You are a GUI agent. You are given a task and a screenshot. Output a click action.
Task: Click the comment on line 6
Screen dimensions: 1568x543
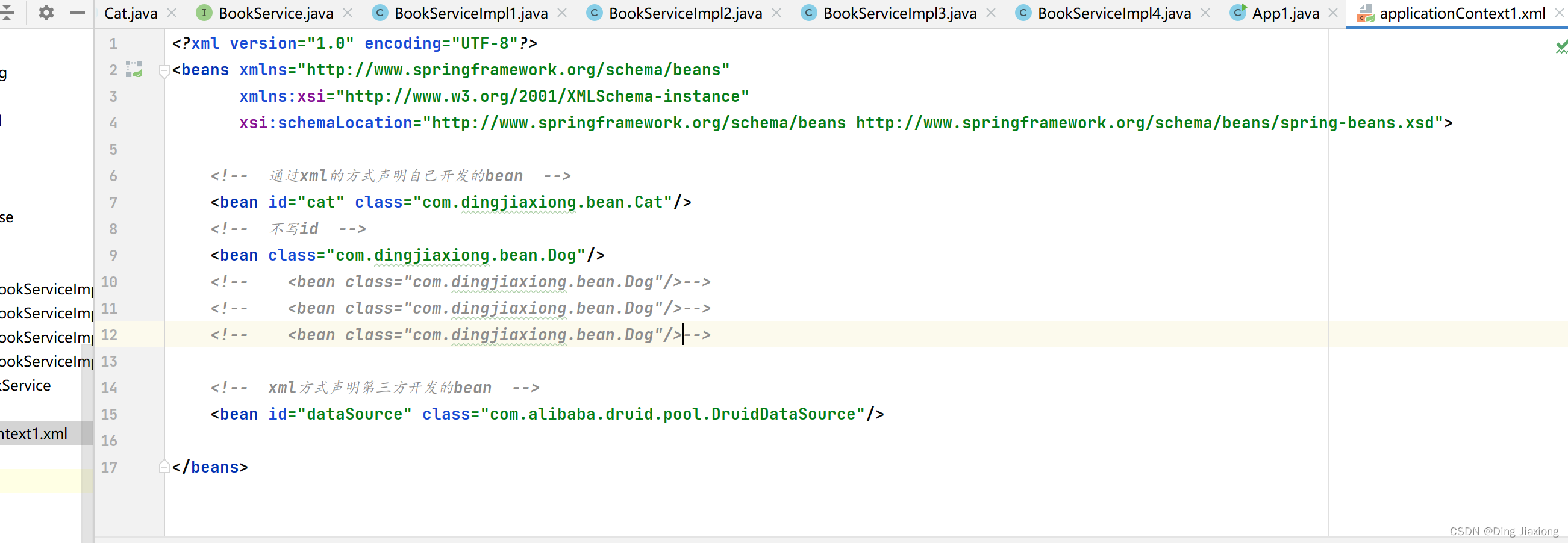coord(391,176)
